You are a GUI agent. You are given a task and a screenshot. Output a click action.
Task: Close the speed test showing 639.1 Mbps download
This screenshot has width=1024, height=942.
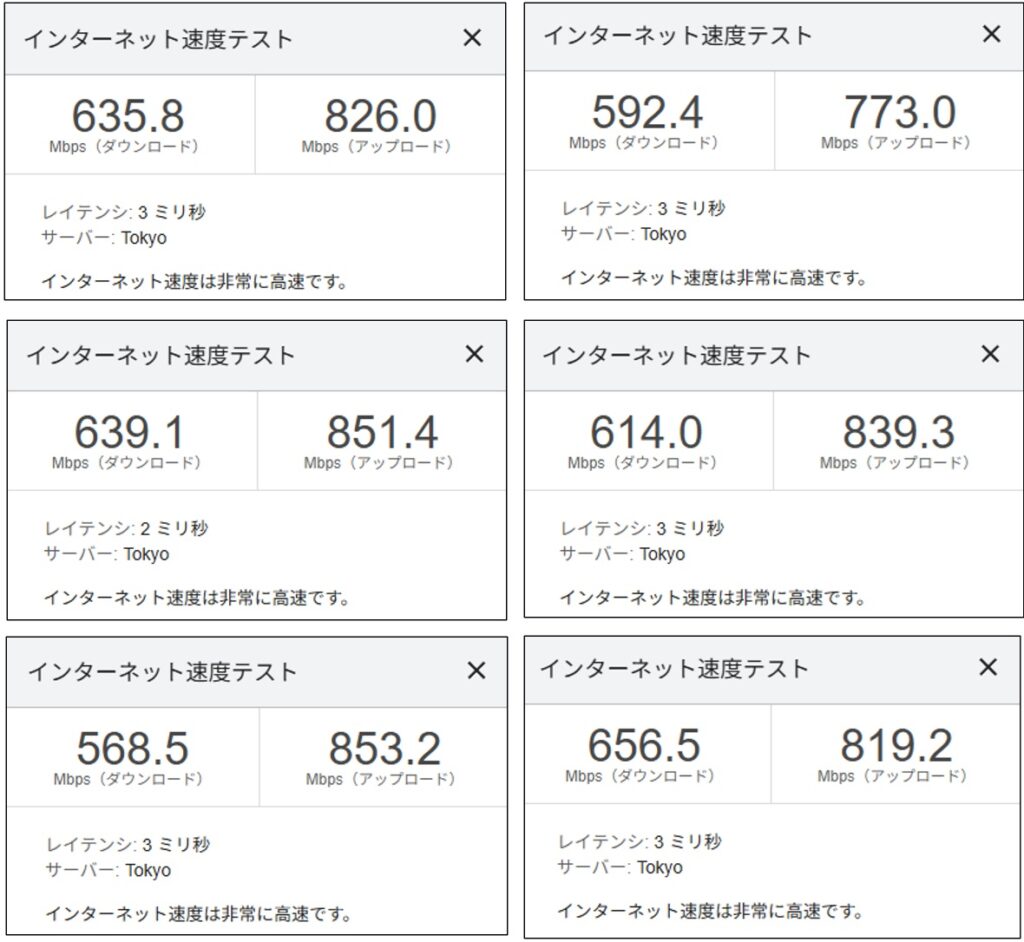click(474, 354)
